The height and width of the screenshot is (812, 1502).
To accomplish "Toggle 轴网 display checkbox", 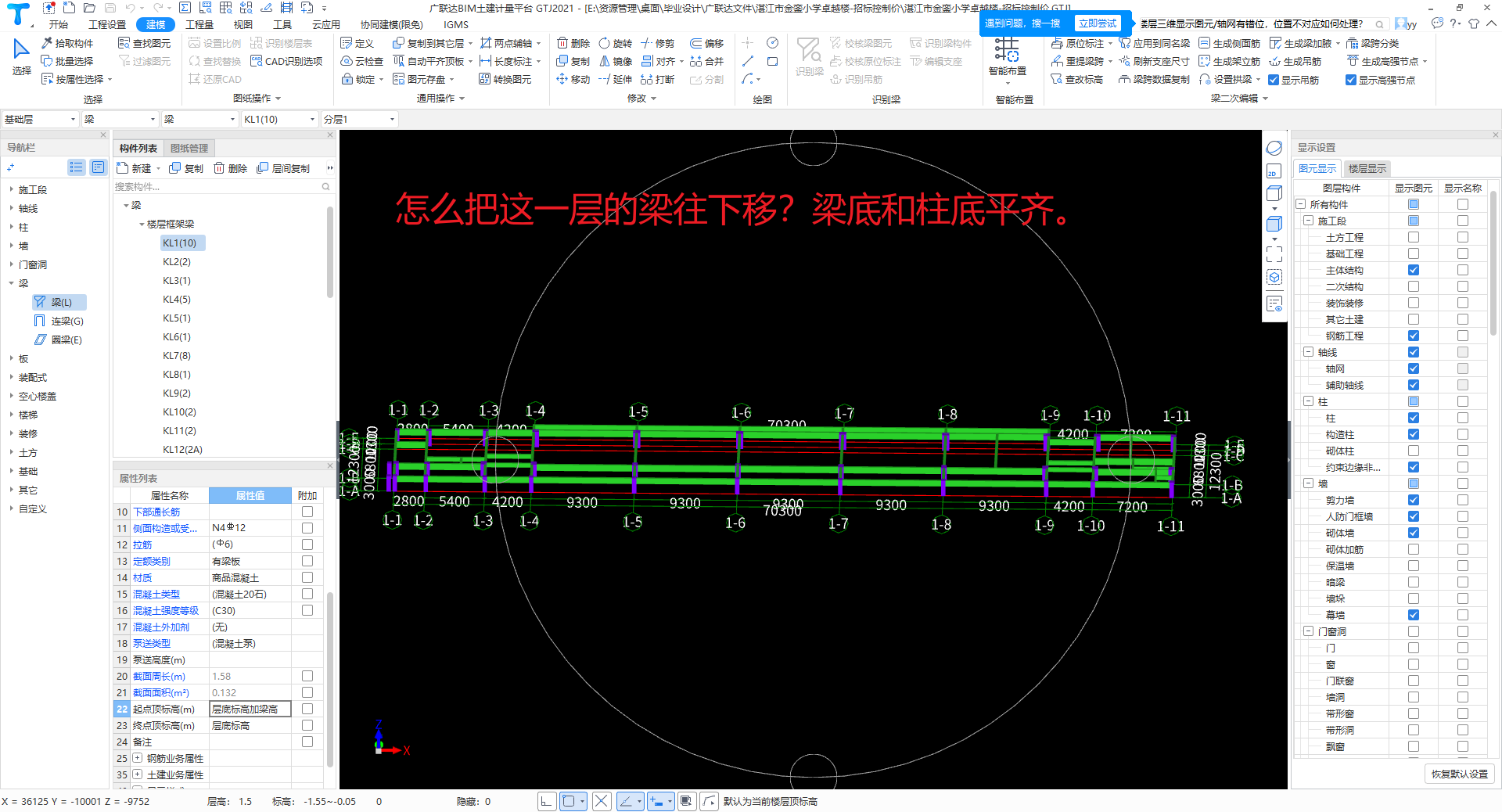I will [x=1414, y=368].
